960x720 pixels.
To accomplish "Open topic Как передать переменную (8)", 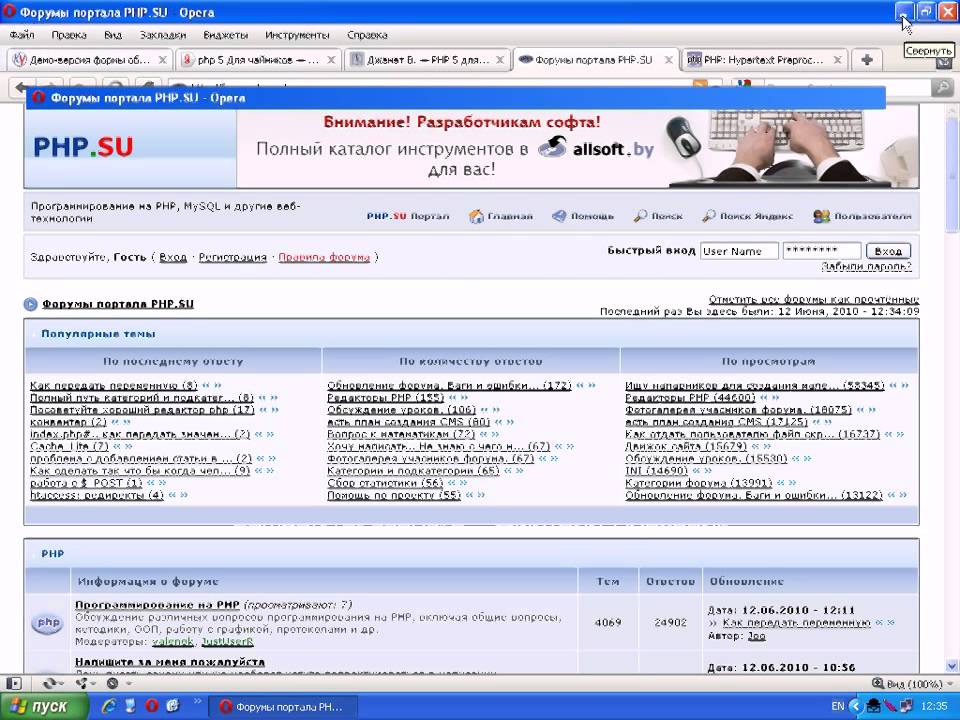I will [x=114, y=385].
